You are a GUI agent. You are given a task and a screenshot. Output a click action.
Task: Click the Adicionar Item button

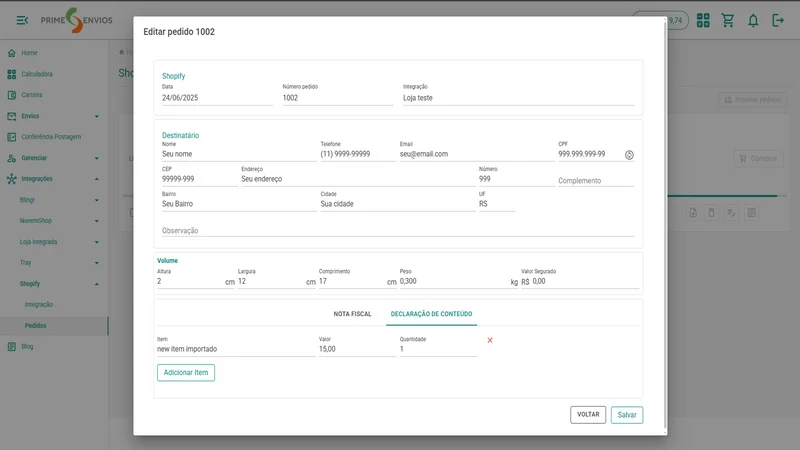tap(186, 372)
